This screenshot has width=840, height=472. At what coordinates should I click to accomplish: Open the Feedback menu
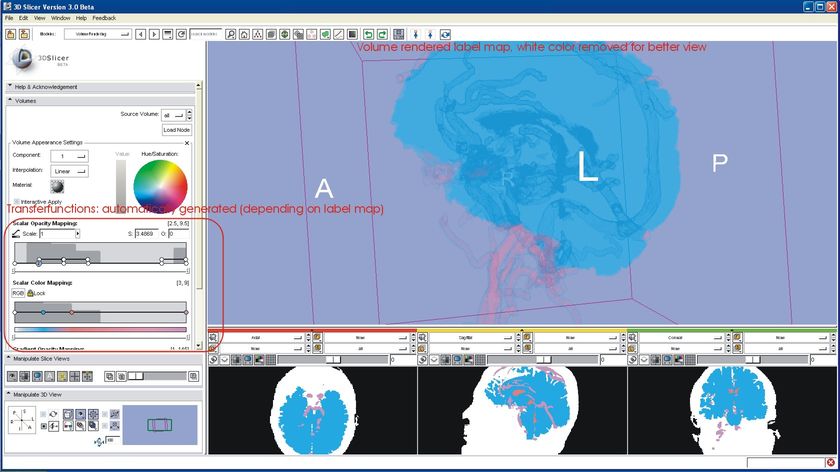click(x=104, y=18)
